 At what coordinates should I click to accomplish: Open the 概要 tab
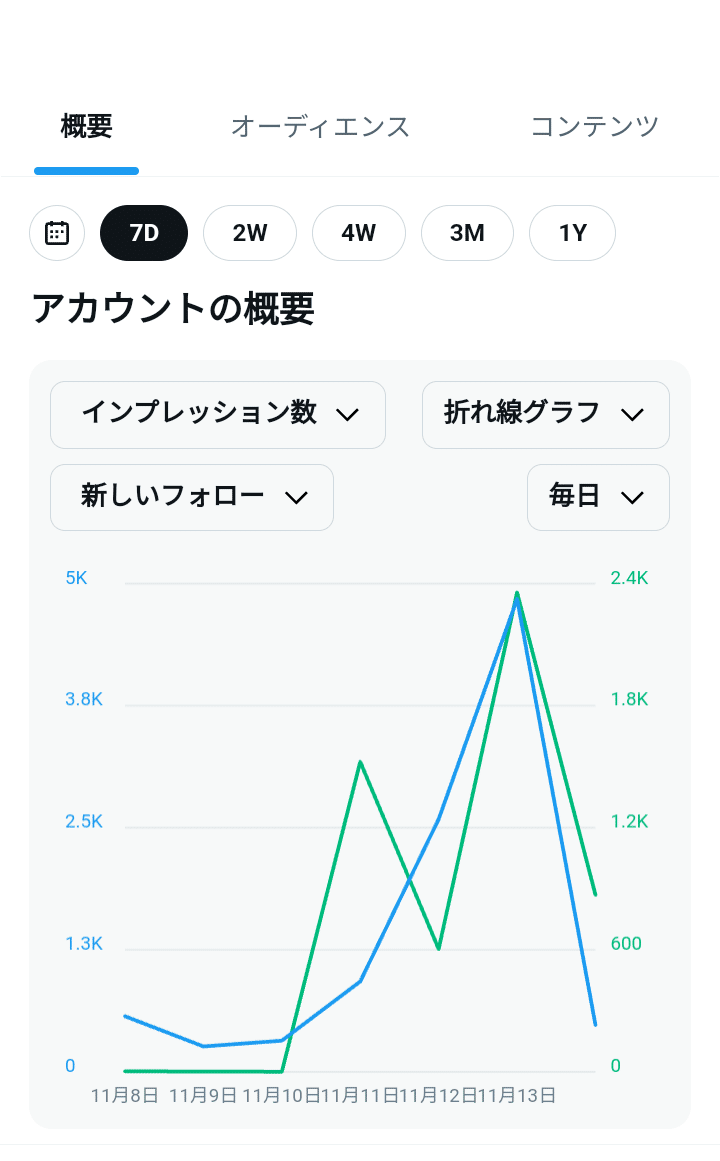click(87, 127)
